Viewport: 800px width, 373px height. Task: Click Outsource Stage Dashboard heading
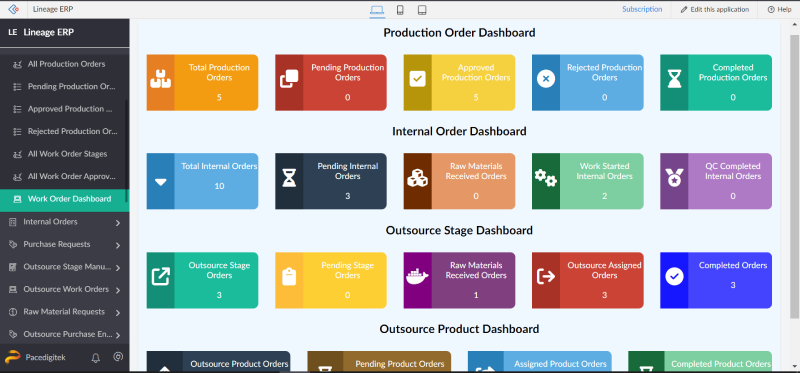459,230
